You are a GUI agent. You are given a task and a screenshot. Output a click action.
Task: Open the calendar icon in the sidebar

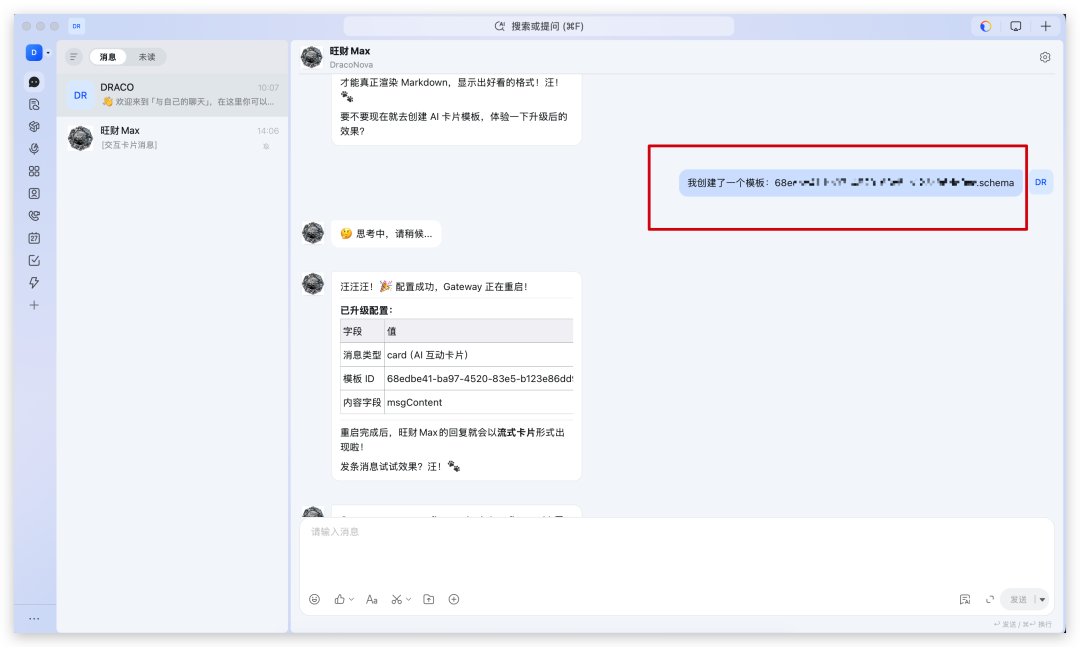(34, 238)
